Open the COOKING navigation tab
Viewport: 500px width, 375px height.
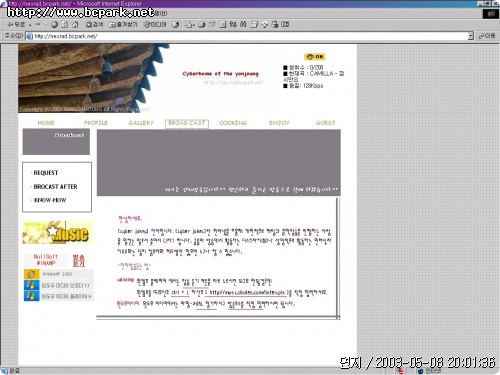pyautogui.click(x=233, y=123)
